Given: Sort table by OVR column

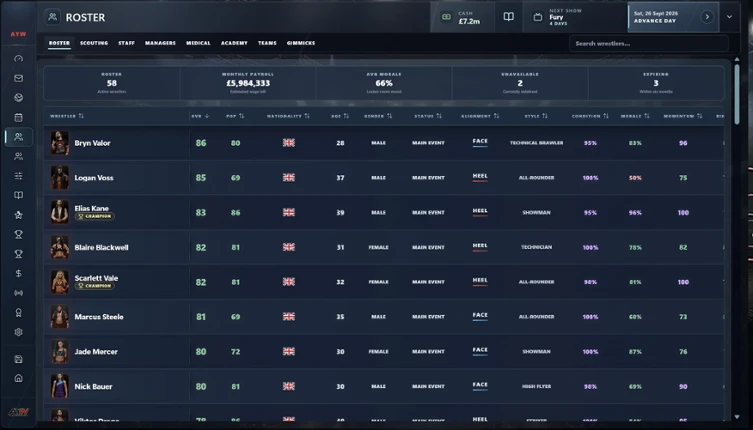Looking at the screenshot, I should tap(200, 116).
